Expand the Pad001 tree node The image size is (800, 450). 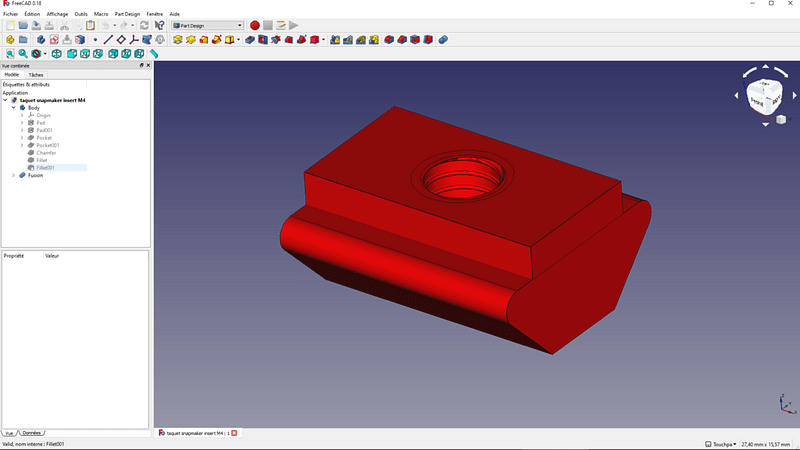coord(22,130)
